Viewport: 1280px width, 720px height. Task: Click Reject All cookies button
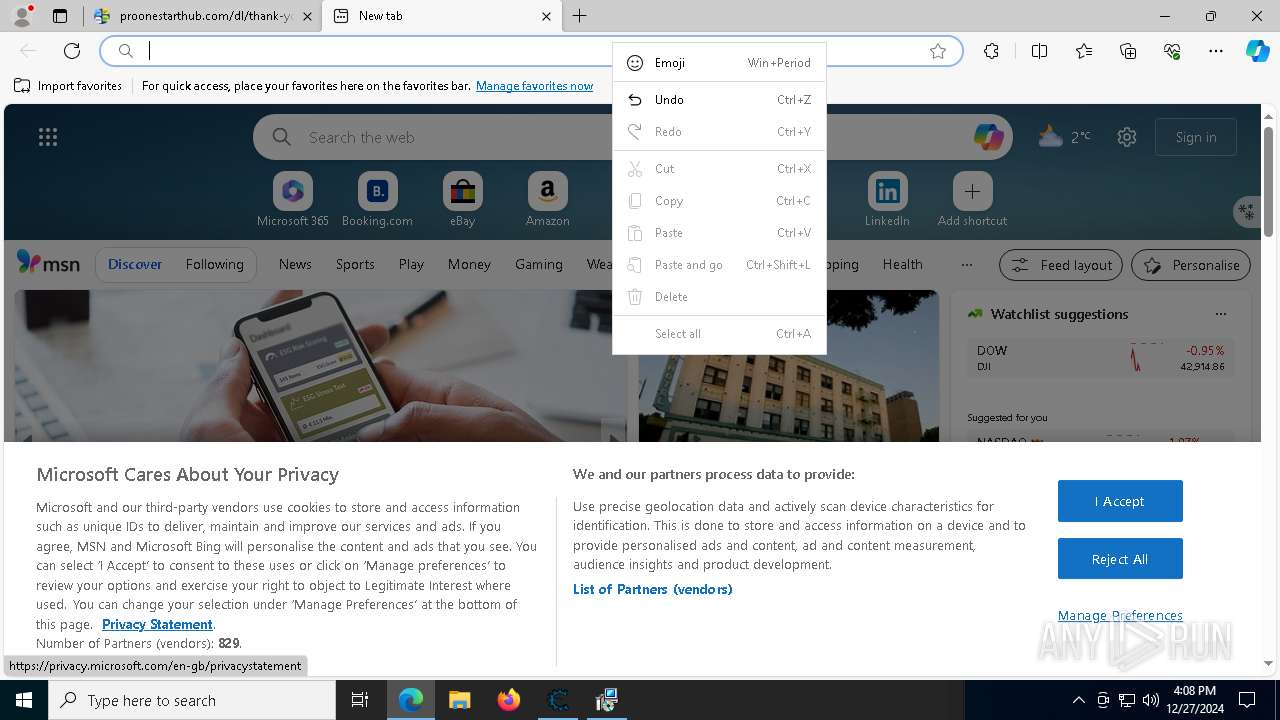1120,559
